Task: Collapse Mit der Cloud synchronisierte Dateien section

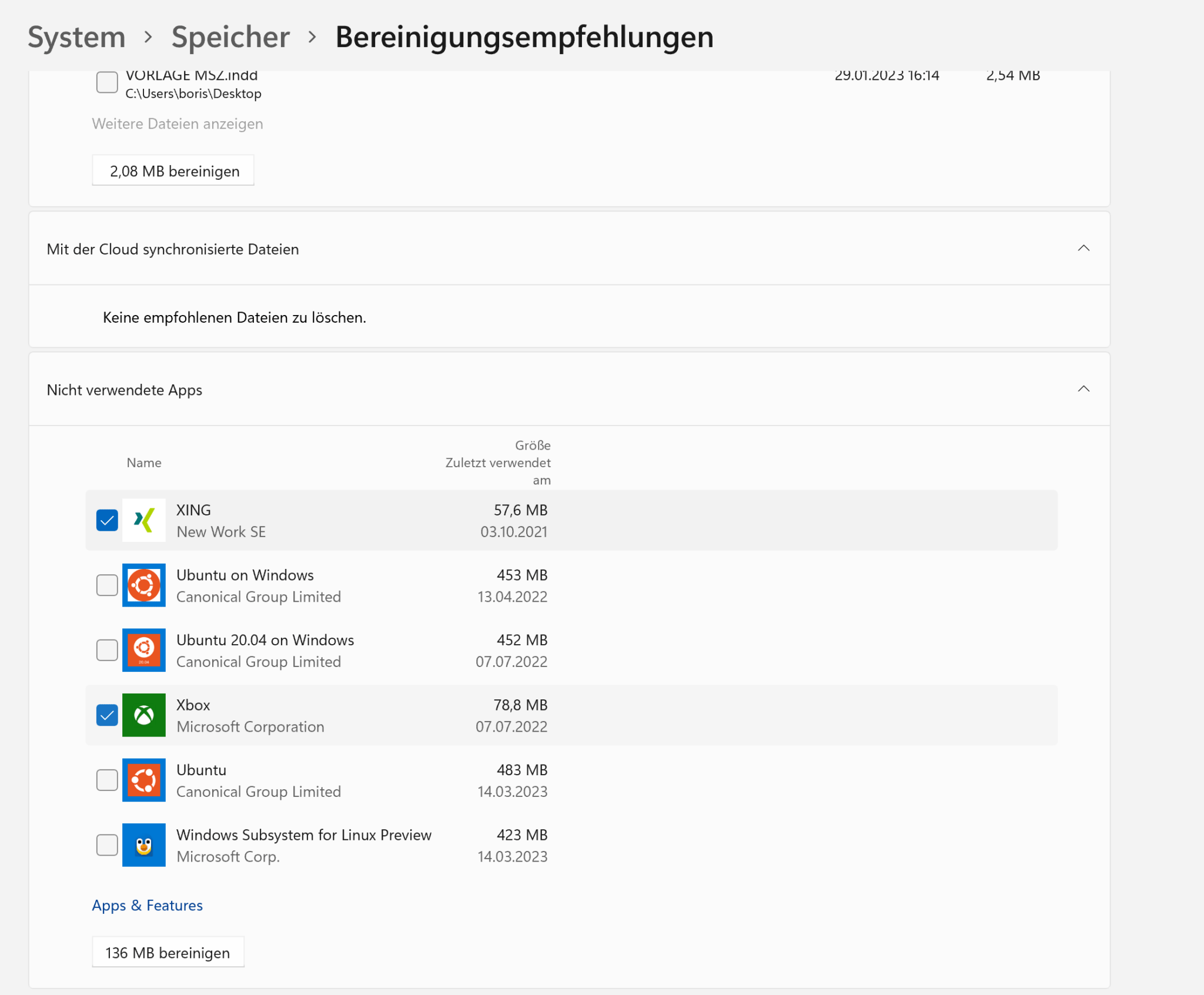Action: pyautogui.click(x=1083, y=249)
